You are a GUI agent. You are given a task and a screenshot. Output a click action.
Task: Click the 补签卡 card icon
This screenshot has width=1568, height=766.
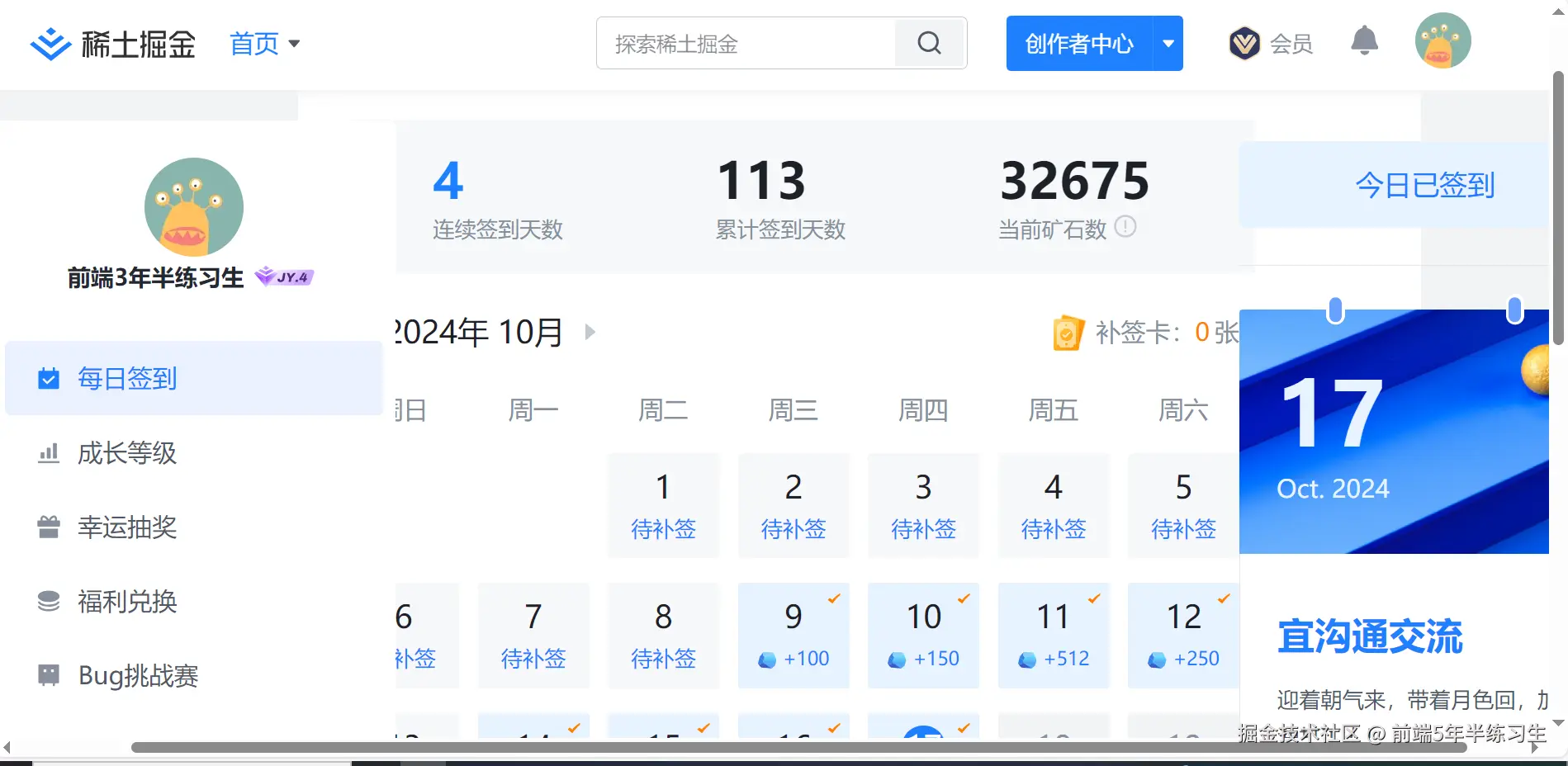pos(1068,332)
